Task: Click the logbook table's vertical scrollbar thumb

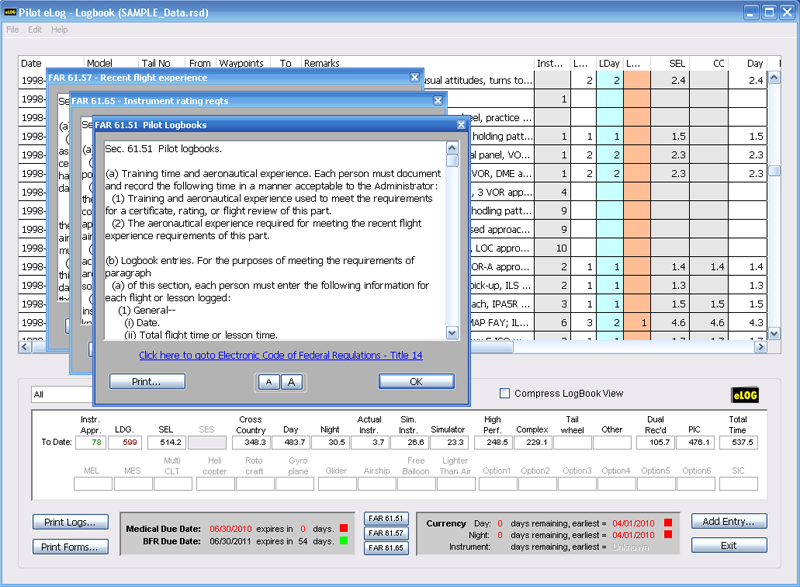Action: pos(774,170)
